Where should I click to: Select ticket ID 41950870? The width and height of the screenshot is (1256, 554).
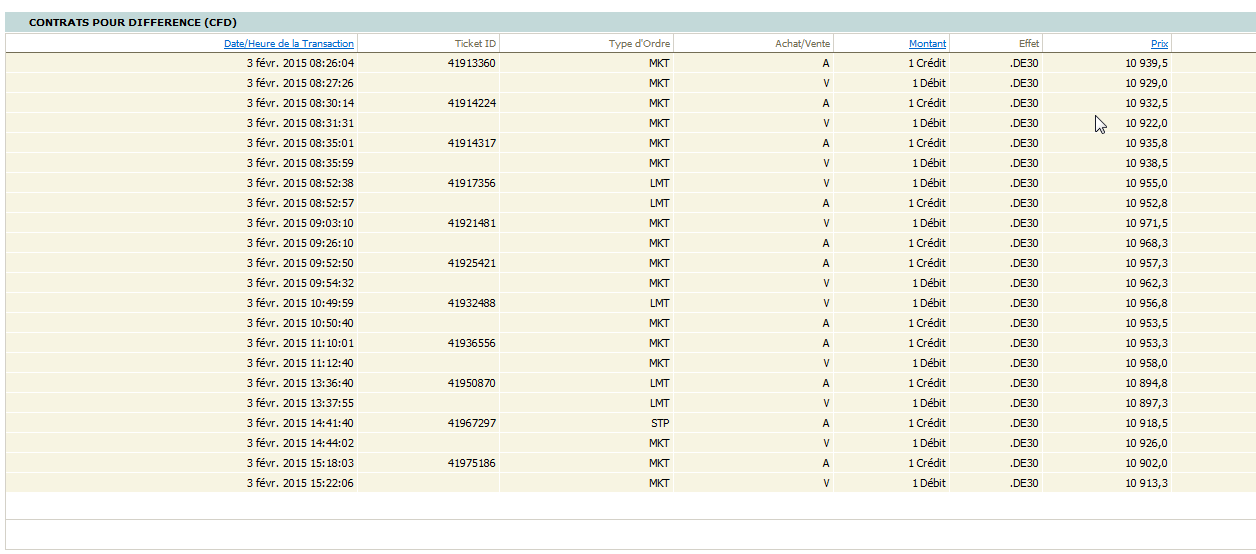pos(472,383)
